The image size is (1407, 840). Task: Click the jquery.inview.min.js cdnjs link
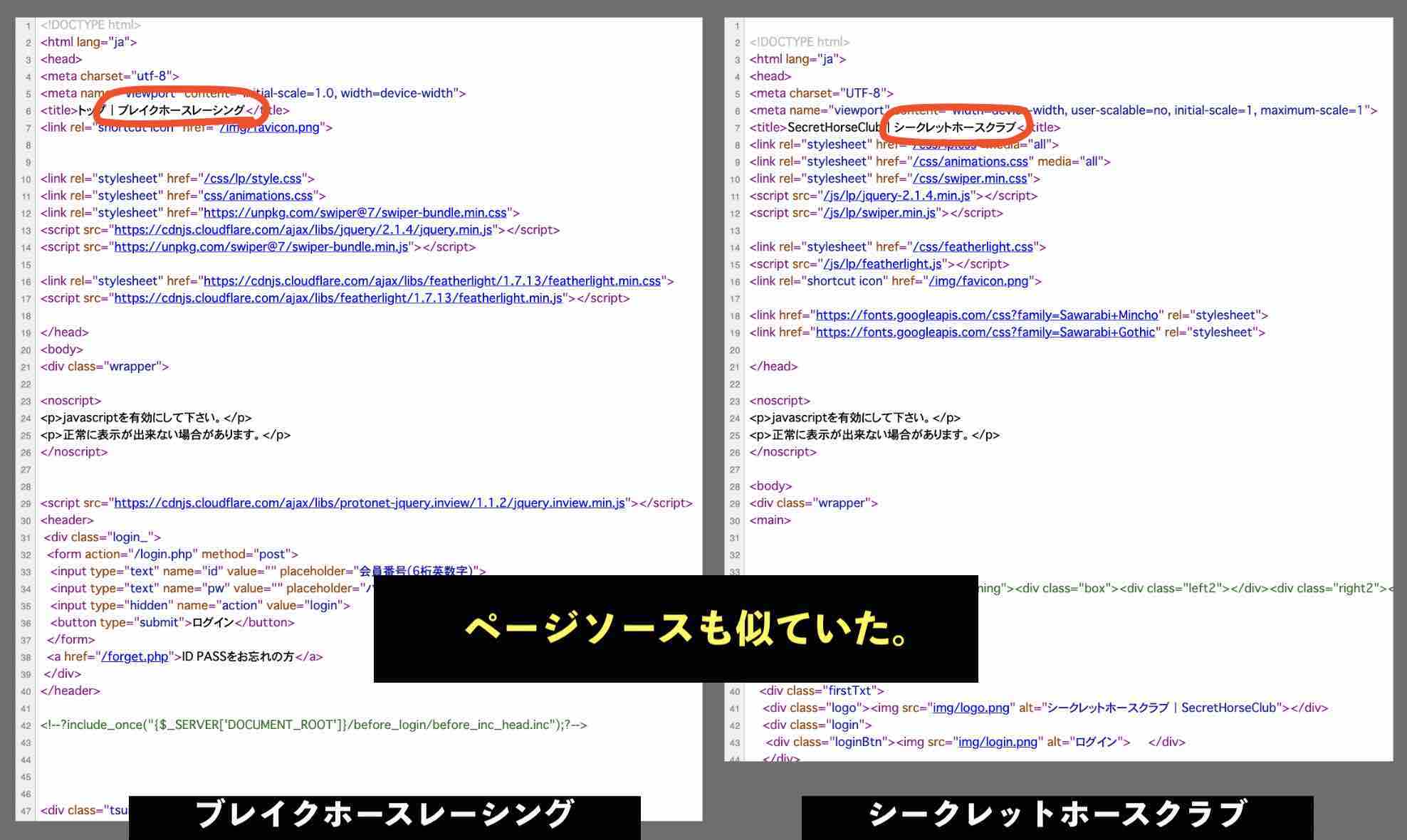(372, 503)
